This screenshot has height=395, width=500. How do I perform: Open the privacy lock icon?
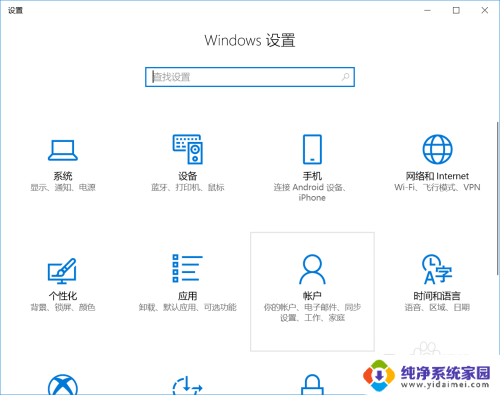(312, 384)
